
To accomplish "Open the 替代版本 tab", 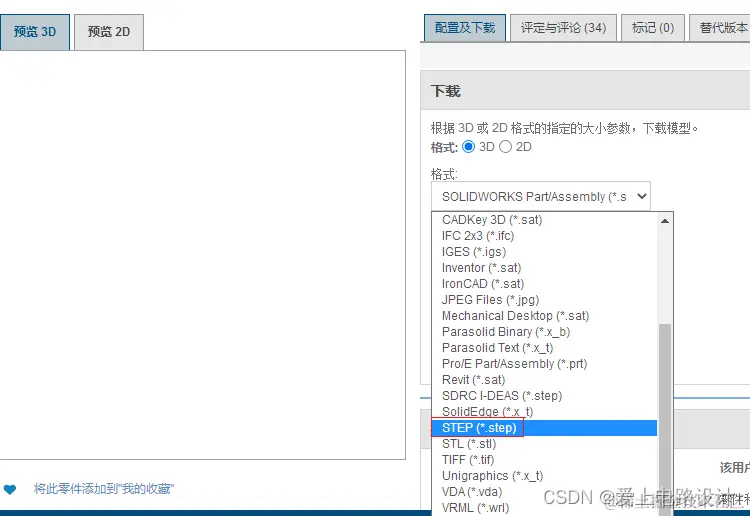I will coord(720,28).
